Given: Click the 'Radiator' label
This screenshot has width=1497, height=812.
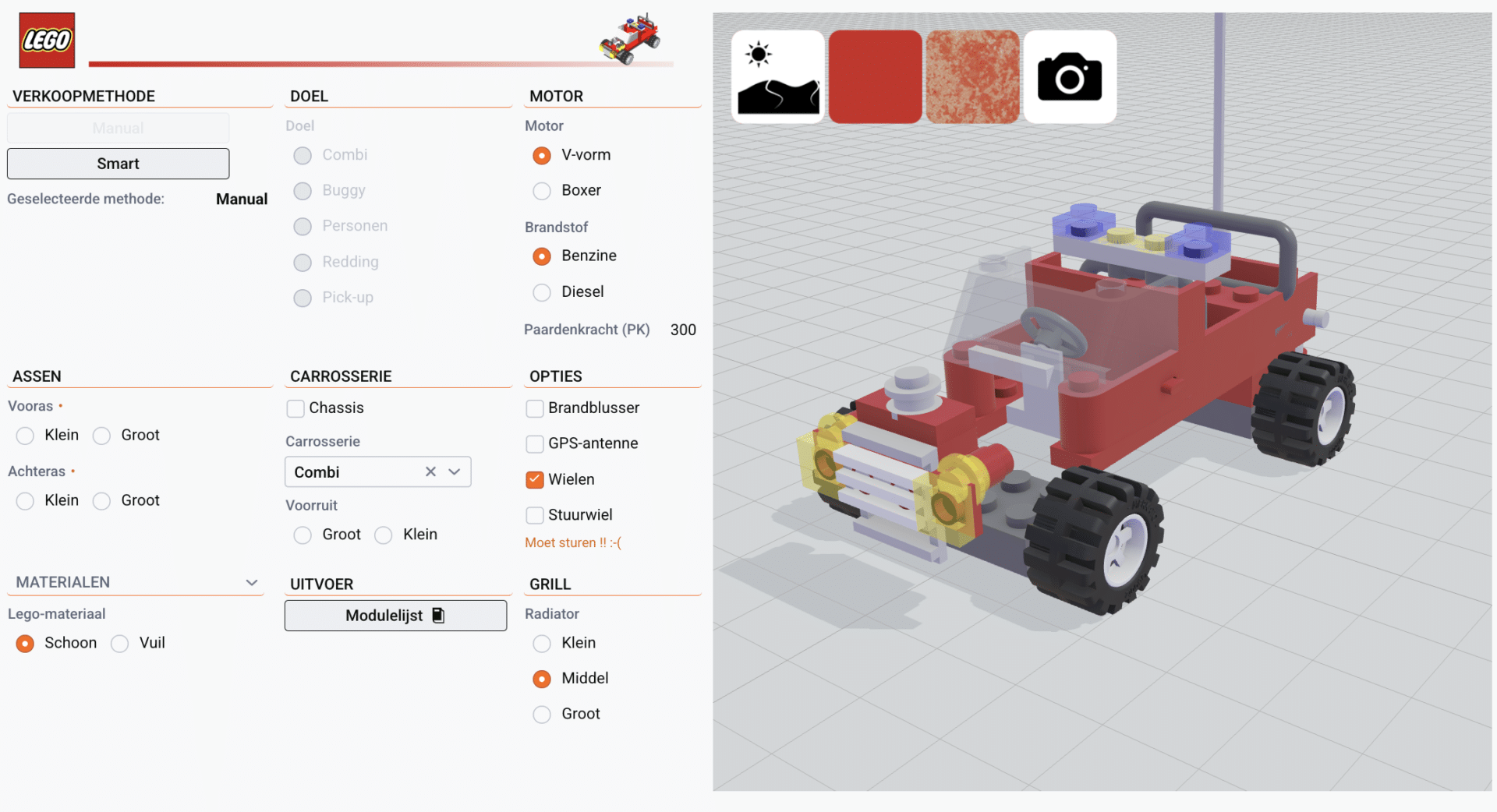Looking at the screenshot, I should (x=552, y=614).
